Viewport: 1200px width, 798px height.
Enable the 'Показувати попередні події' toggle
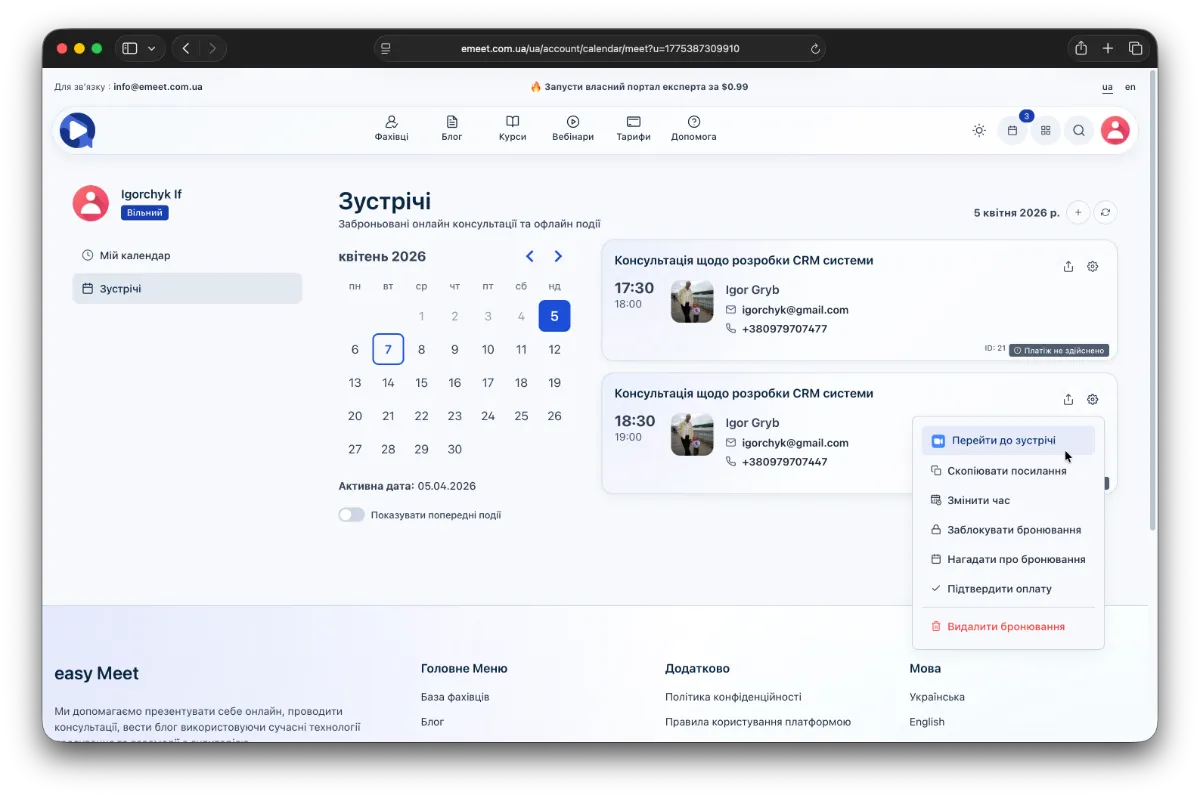[351, 515]
